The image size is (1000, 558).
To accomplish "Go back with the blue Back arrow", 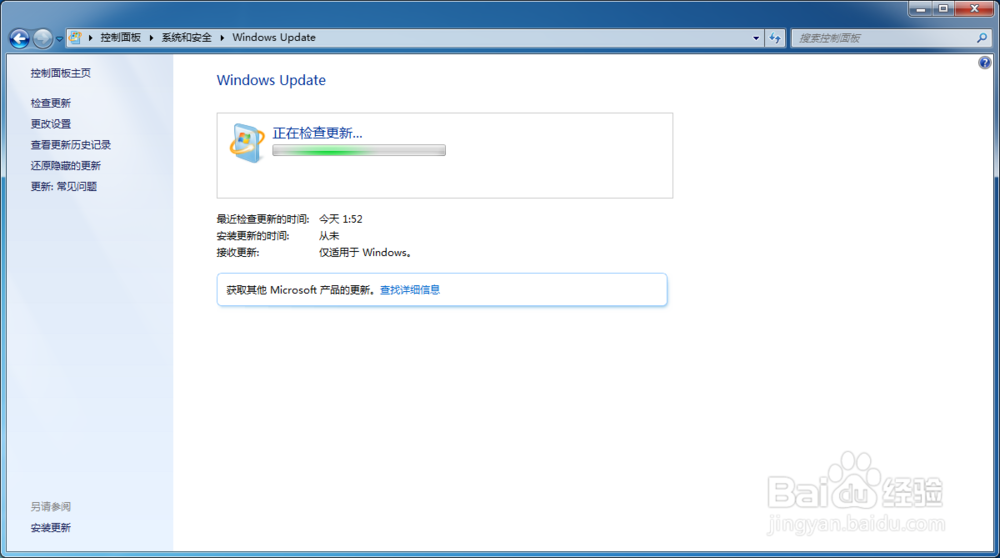I will (x=19, y=38).
